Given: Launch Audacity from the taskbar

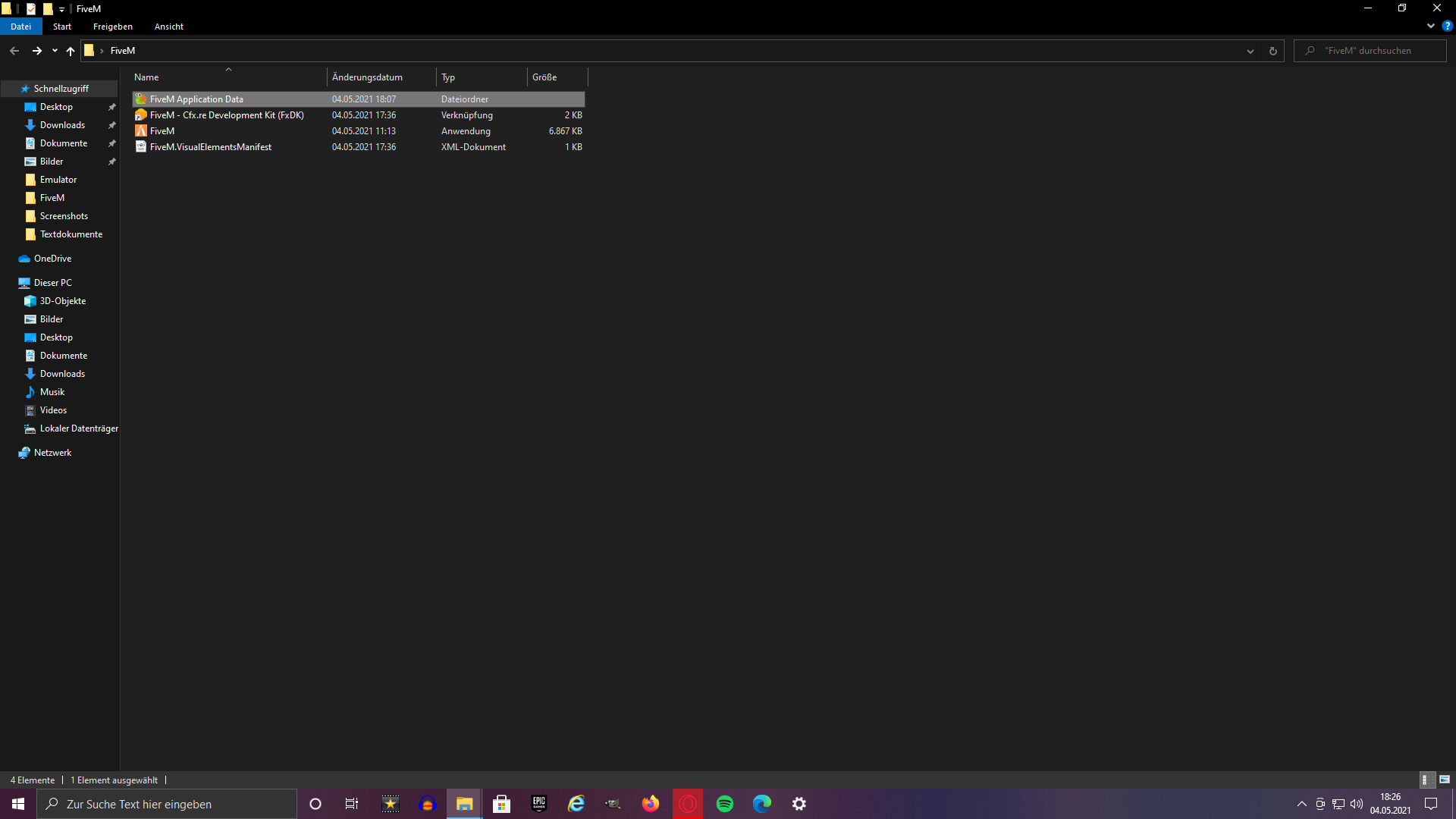Looking at the screenshot, I should 427,803.
